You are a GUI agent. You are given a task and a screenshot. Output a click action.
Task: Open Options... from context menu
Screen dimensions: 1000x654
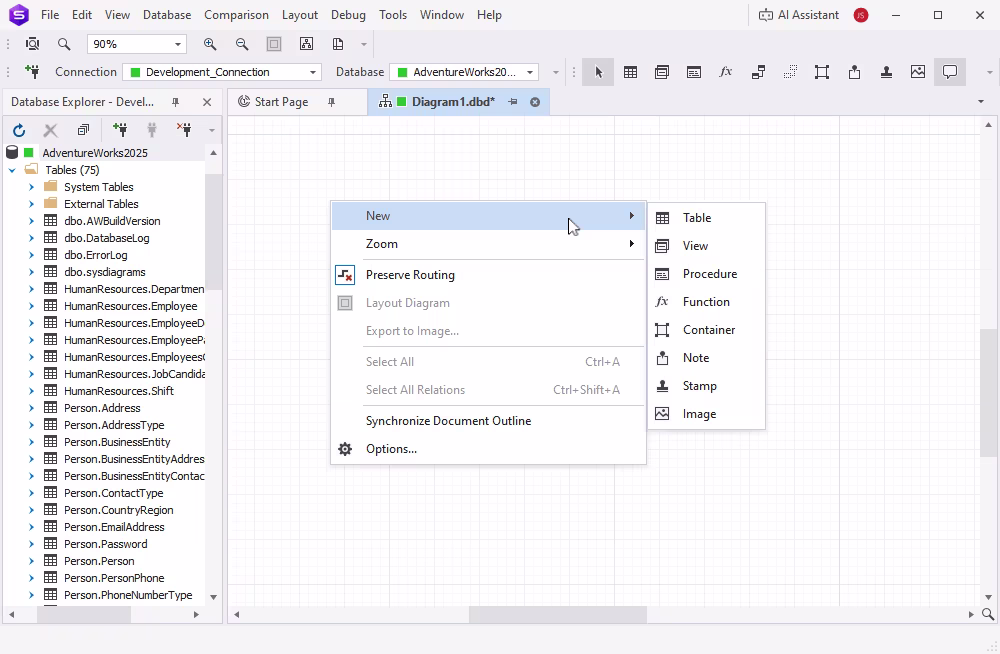[489, 449]
